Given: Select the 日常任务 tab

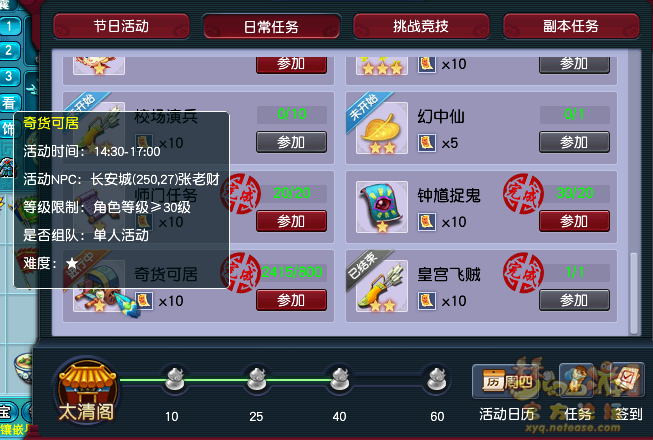Looking at the screenshot, I should (x=271, y=27).
